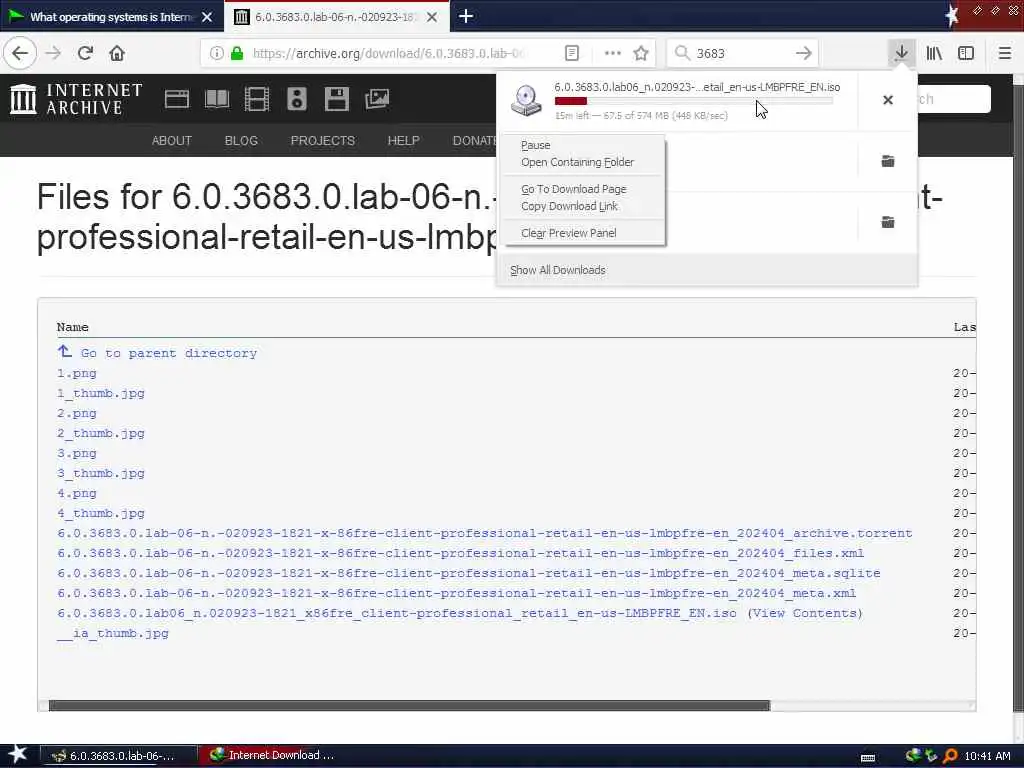Click the ISO disc file icon in downloads
Screen dimensions: 1024x768
tap(526, 101)
